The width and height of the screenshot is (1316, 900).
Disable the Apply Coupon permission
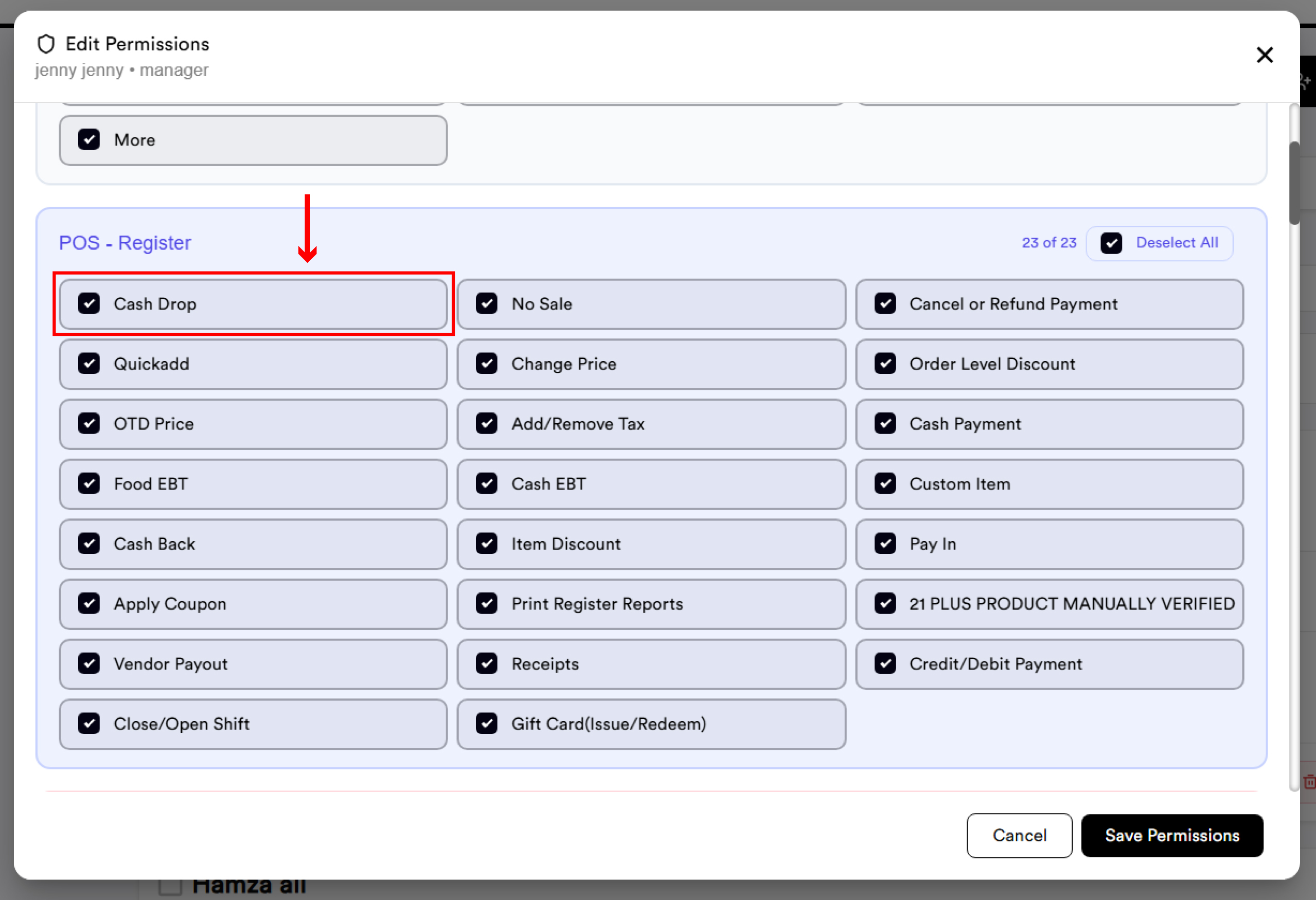click(89, 603)
